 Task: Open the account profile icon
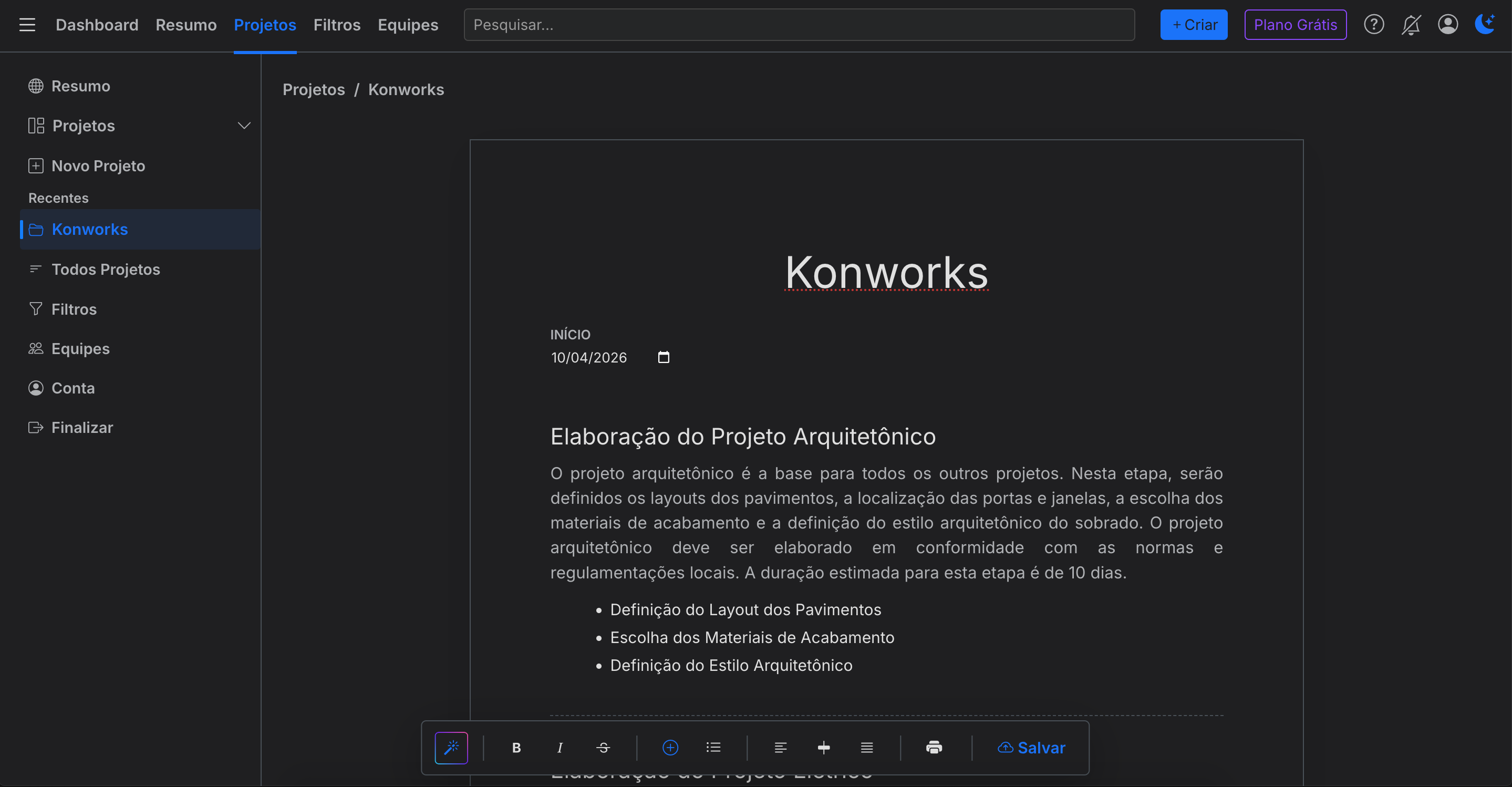1448,24
